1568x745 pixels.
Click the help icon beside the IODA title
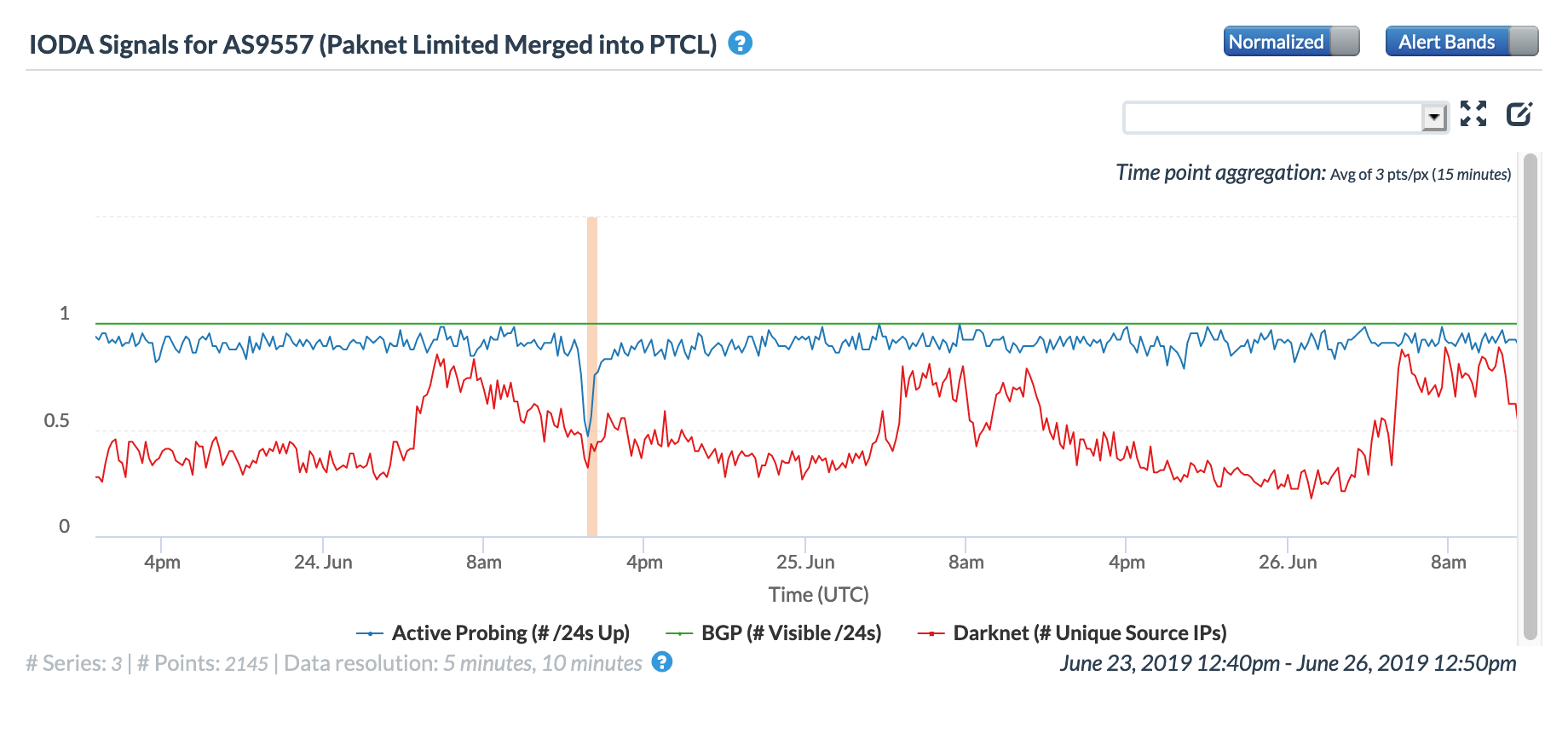pyautogui.click(x=740, y=43)
